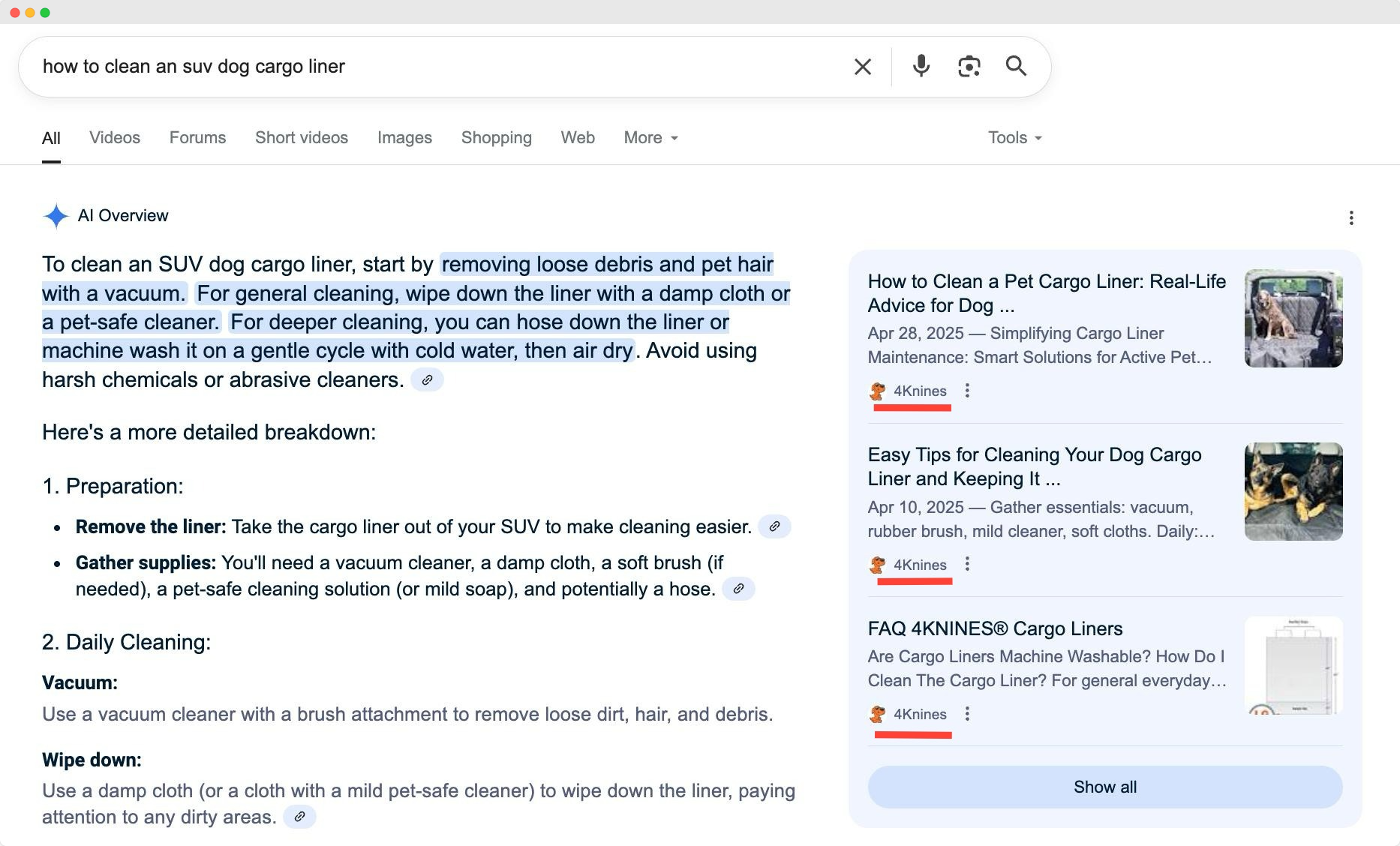Click the magnifying glass search icon
The height and width of the screenshot is (846, 1400).
coord(1016,66)
